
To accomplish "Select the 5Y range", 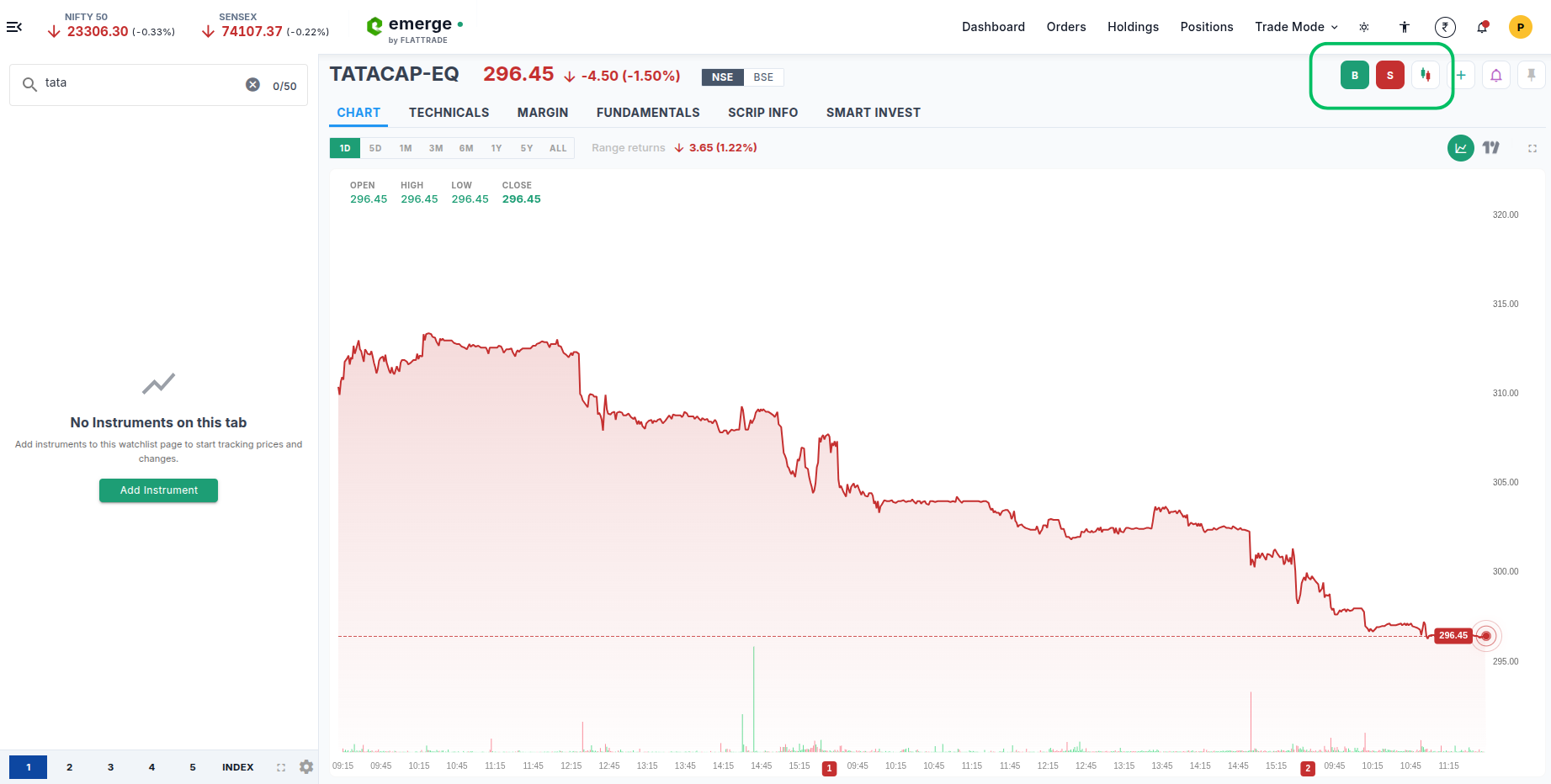I will coord(527,148).
